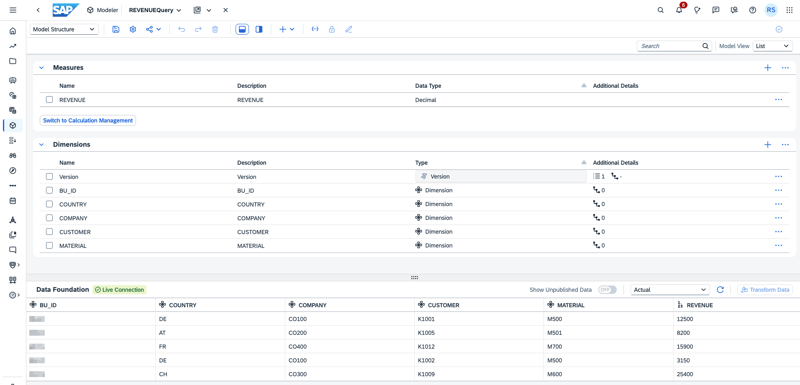This screenshot has height=385, width=800.
Task: Click Switch to Calculation Management
Action: click(x=88, y=121)
